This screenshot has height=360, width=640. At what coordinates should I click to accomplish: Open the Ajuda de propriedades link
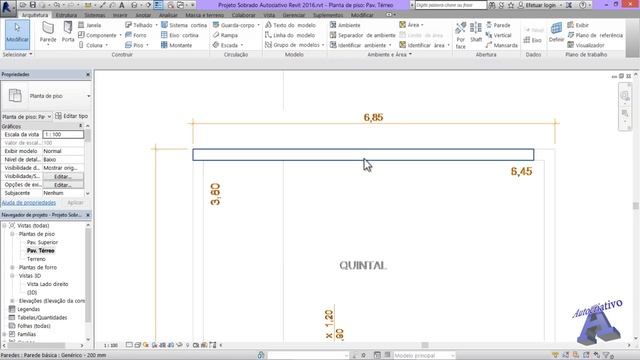tap(29, 202)
